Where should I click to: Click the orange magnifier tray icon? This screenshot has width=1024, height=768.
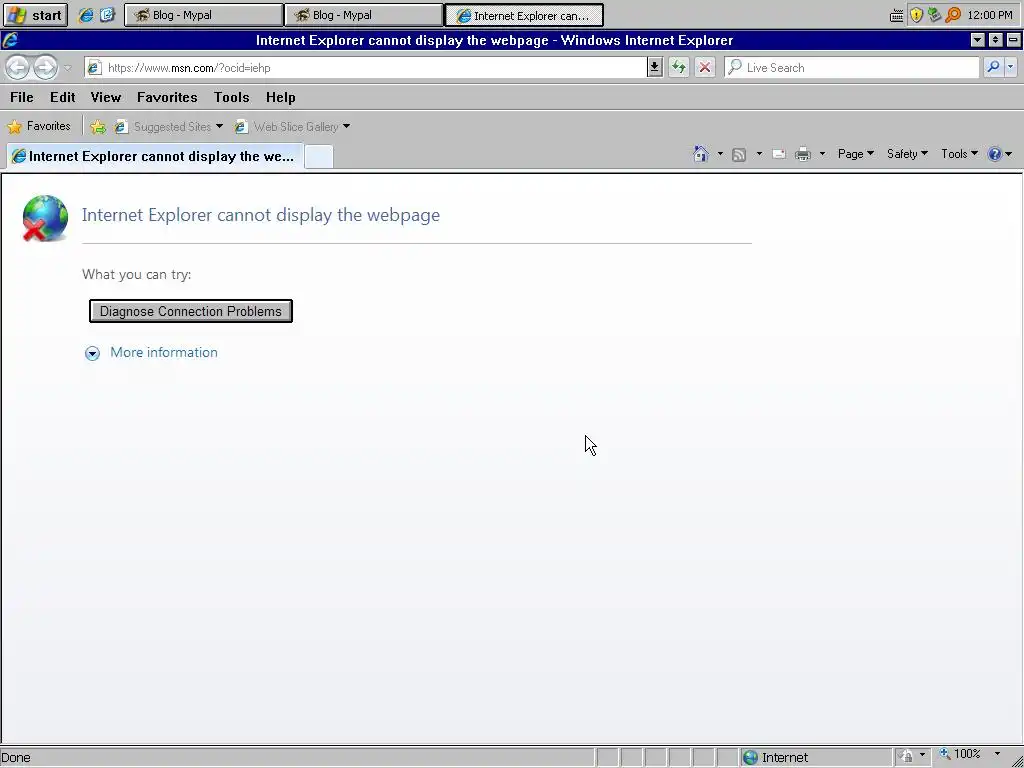[x=953, y=15]
